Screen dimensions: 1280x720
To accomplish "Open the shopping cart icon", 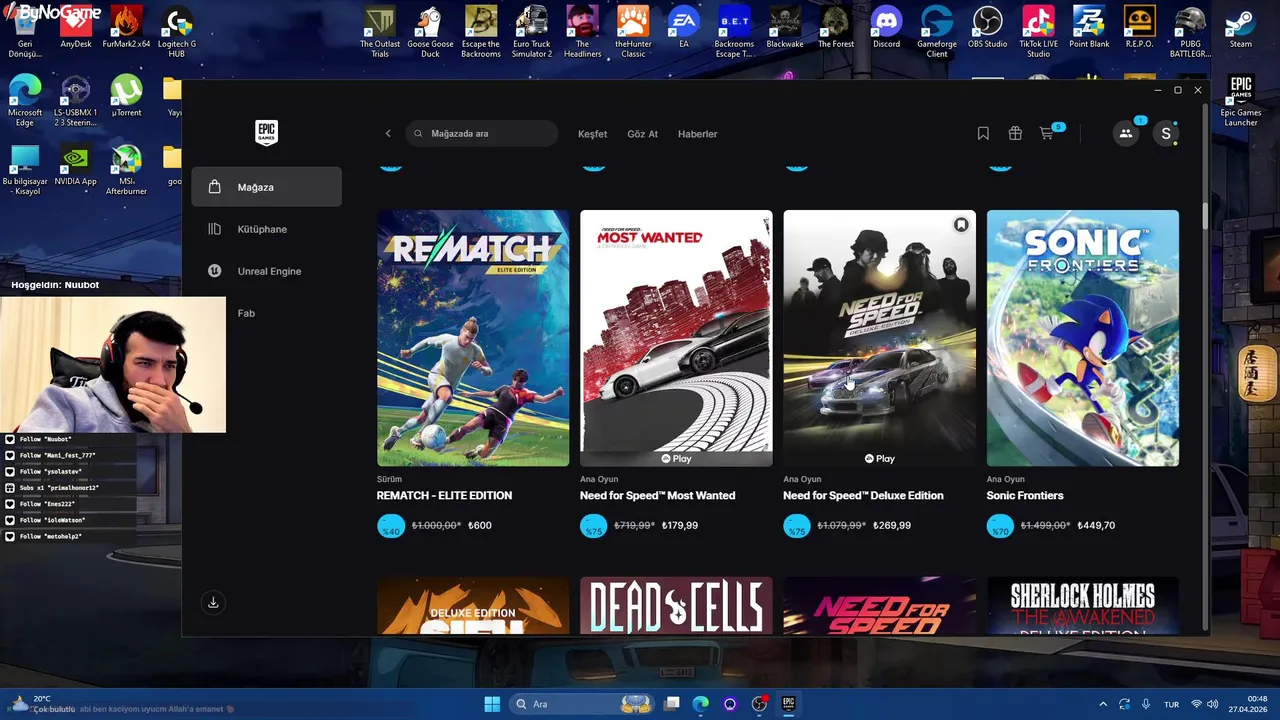I will 1047,133.
